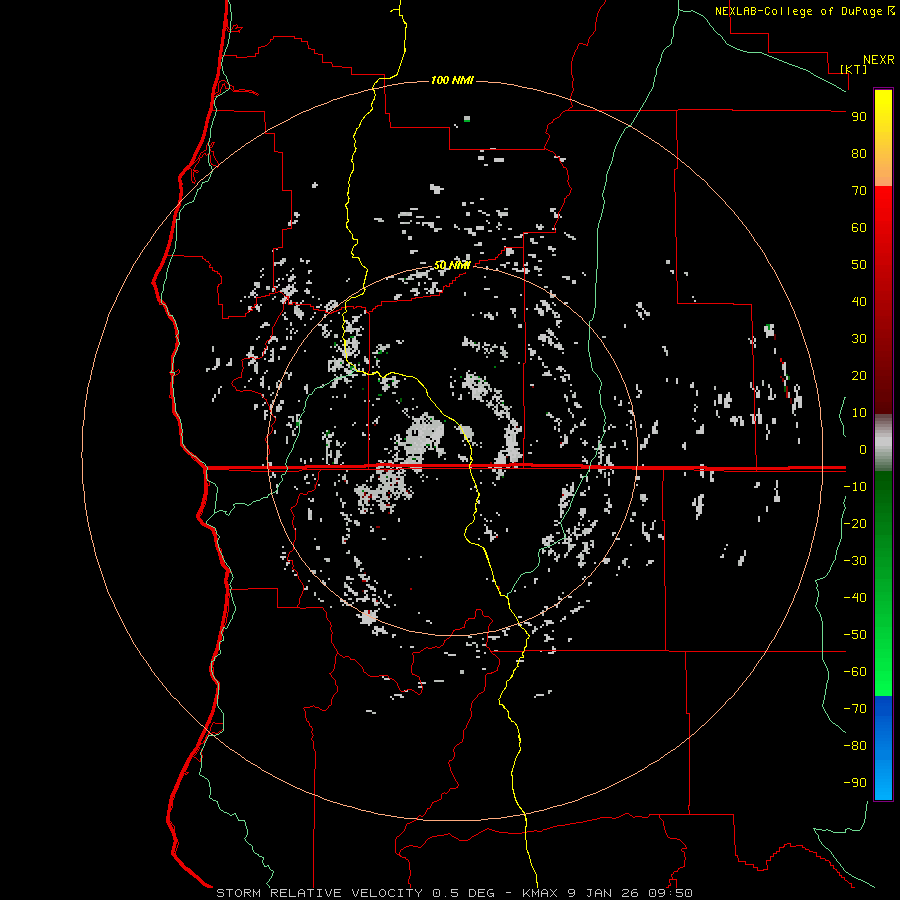The height and width of the screenshot is (900, 900).
Task: Pick the yellow top segment of color bar
Action: coord(883,137)
